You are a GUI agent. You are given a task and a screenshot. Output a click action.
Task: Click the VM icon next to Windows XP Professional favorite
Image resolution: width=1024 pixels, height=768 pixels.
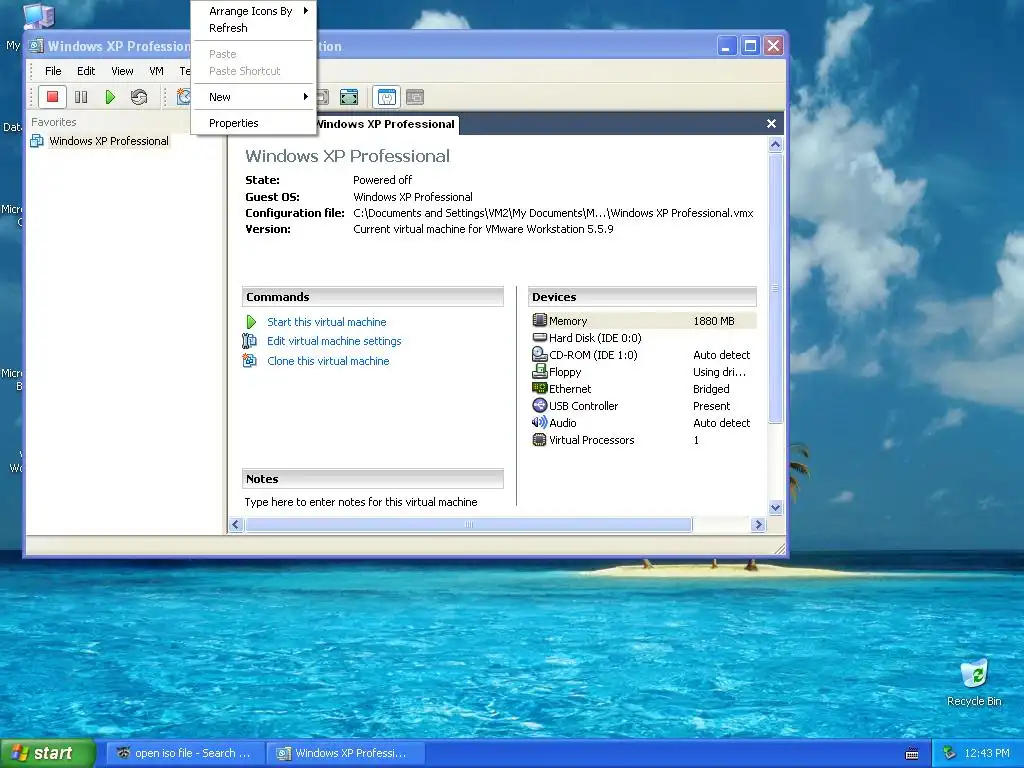coord(37,141)
